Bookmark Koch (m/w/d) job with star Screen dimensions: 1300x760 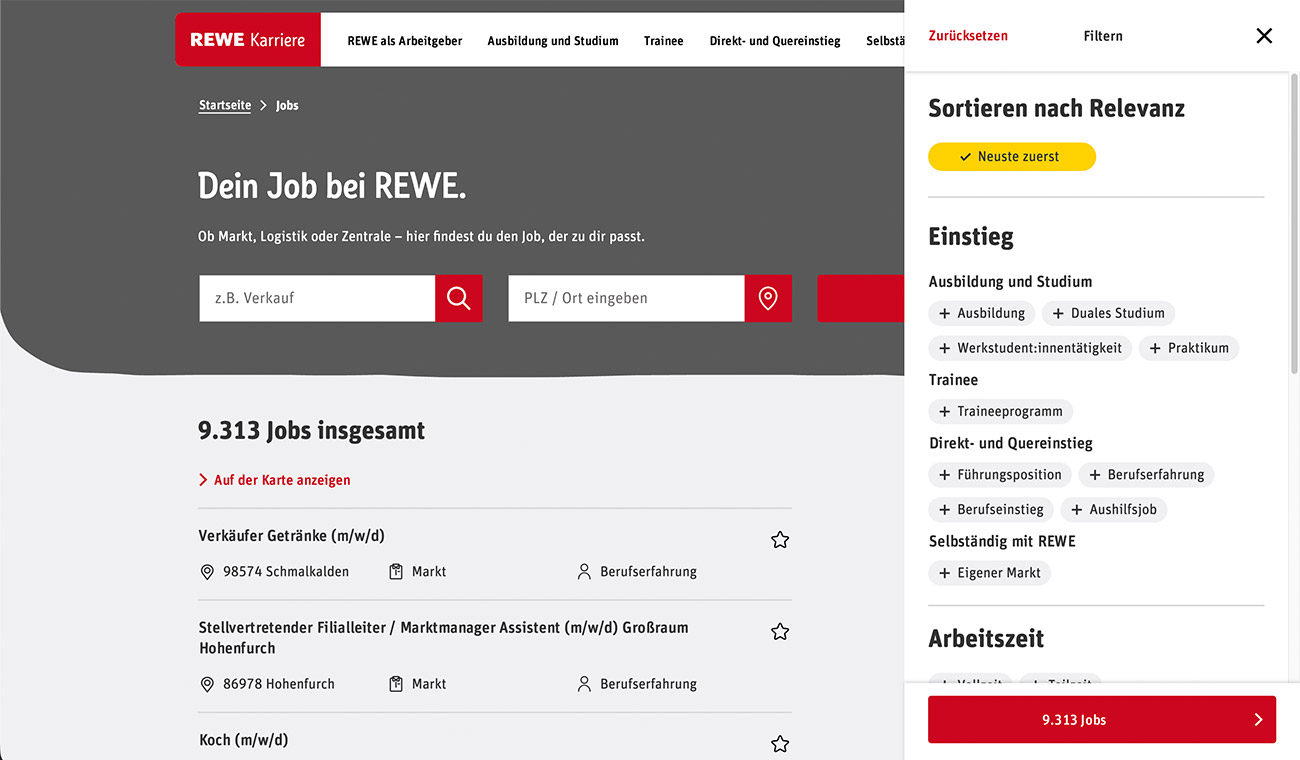[780, 744]
